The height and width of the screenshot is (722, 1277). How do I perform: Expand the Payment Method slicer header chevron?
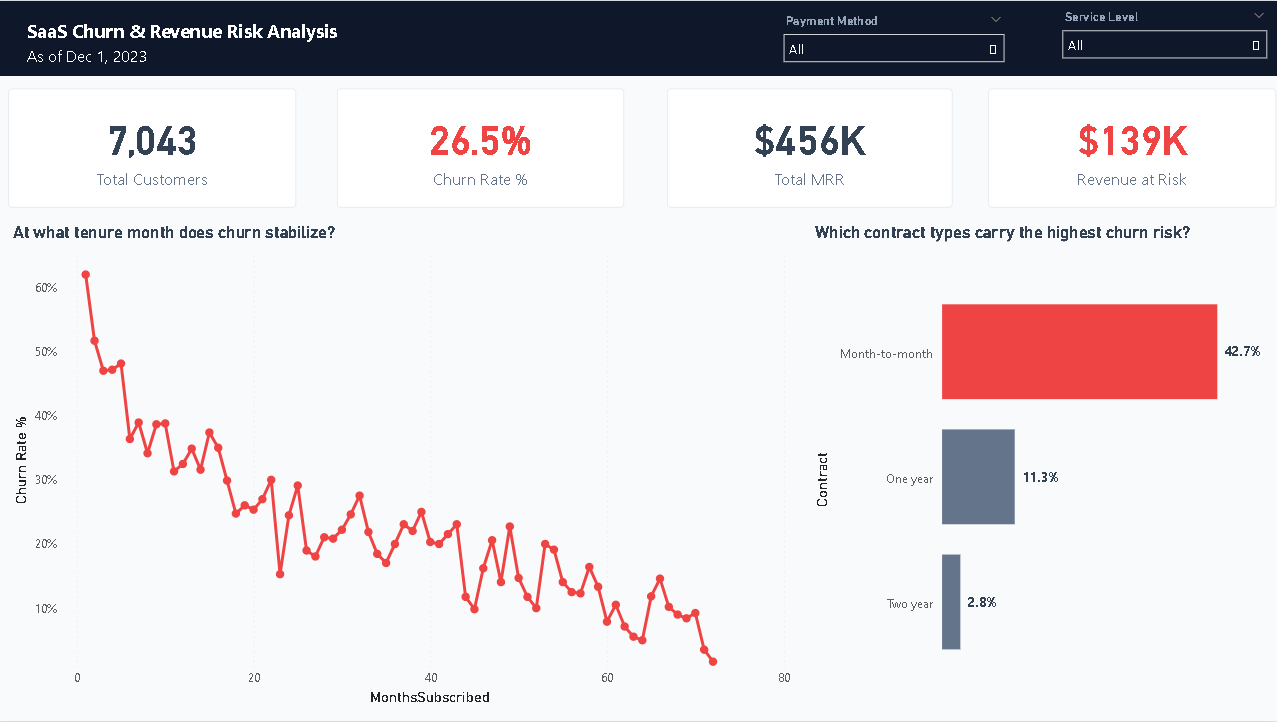coord(995,19)
